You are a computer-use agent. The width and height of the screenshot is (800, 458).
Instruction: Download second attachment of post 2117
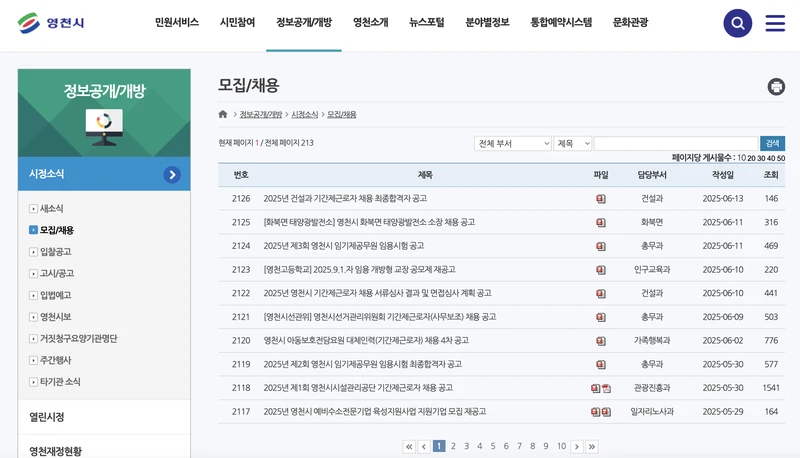click(x=606, y=412)
